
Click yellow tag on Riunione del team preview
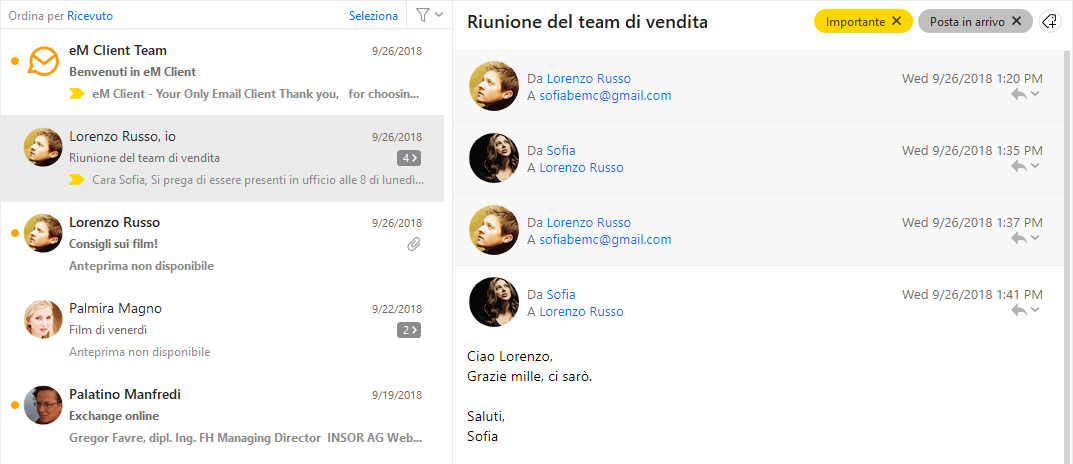pyautogui.click(x=77, y=180)
